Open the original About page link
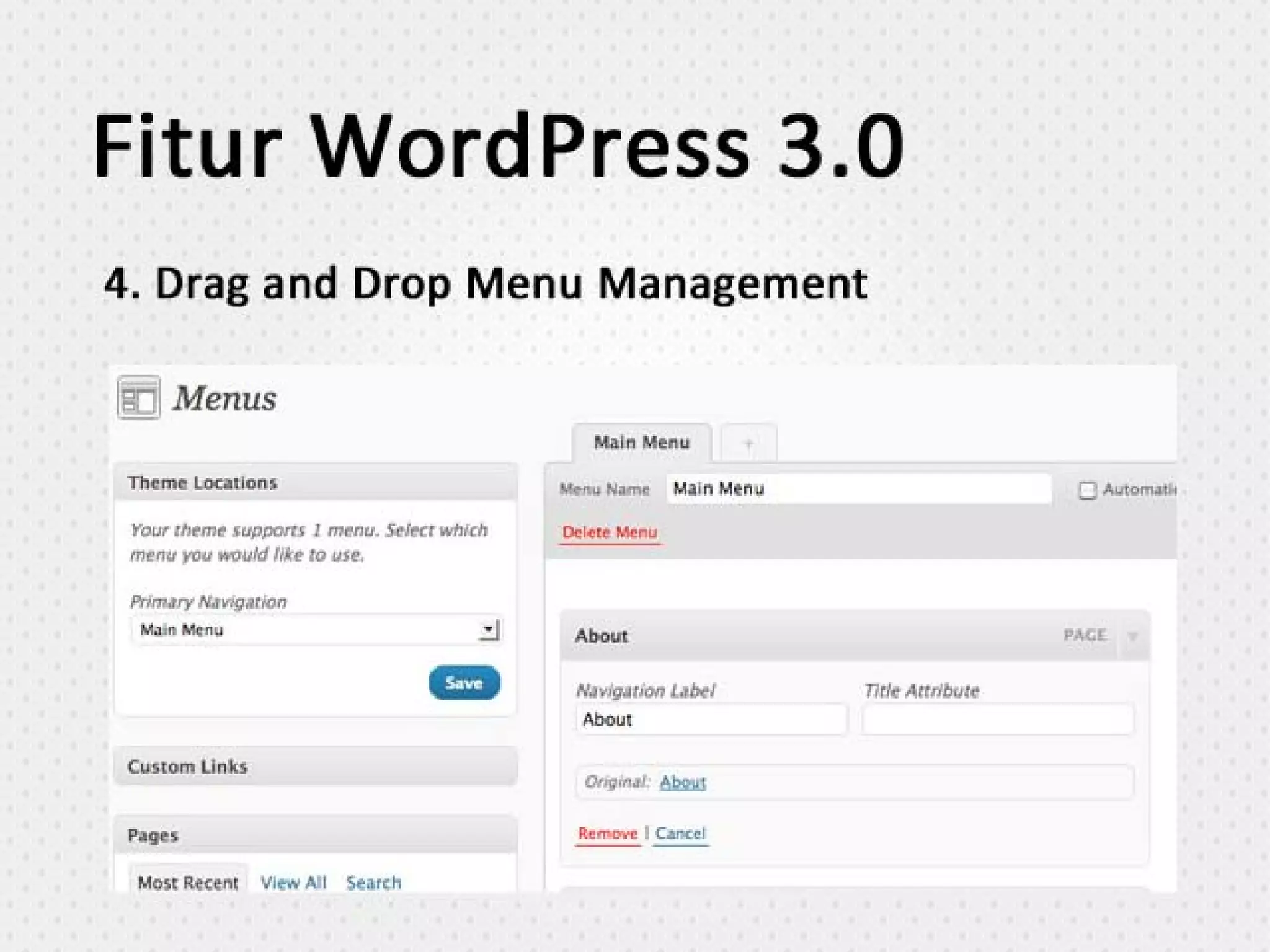Image resolution: width=1270 pixels, height=952 pixels. pyautogui.click(x=683, y=782)
